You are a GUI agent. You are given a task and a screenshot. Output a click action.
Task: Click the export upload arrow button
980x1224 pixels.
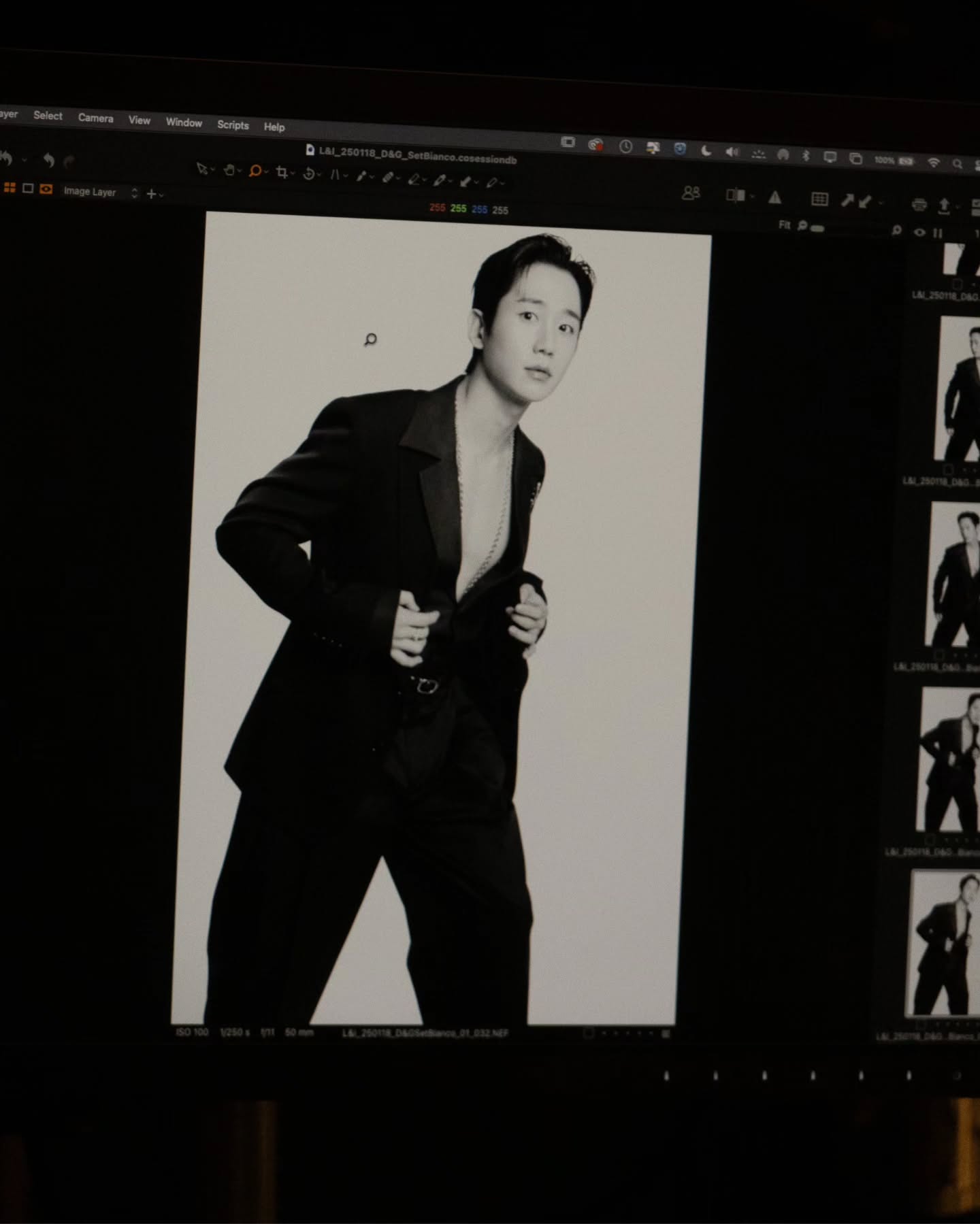coord(944,205)
